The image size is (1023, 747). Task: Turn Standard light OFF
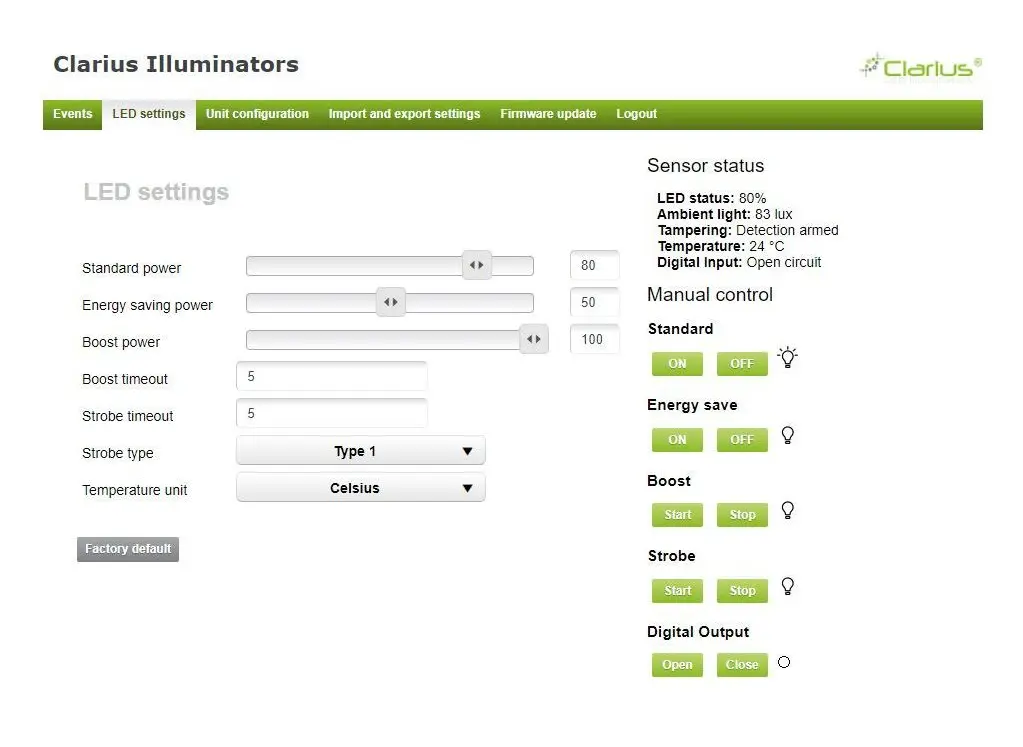click(742, 363)
